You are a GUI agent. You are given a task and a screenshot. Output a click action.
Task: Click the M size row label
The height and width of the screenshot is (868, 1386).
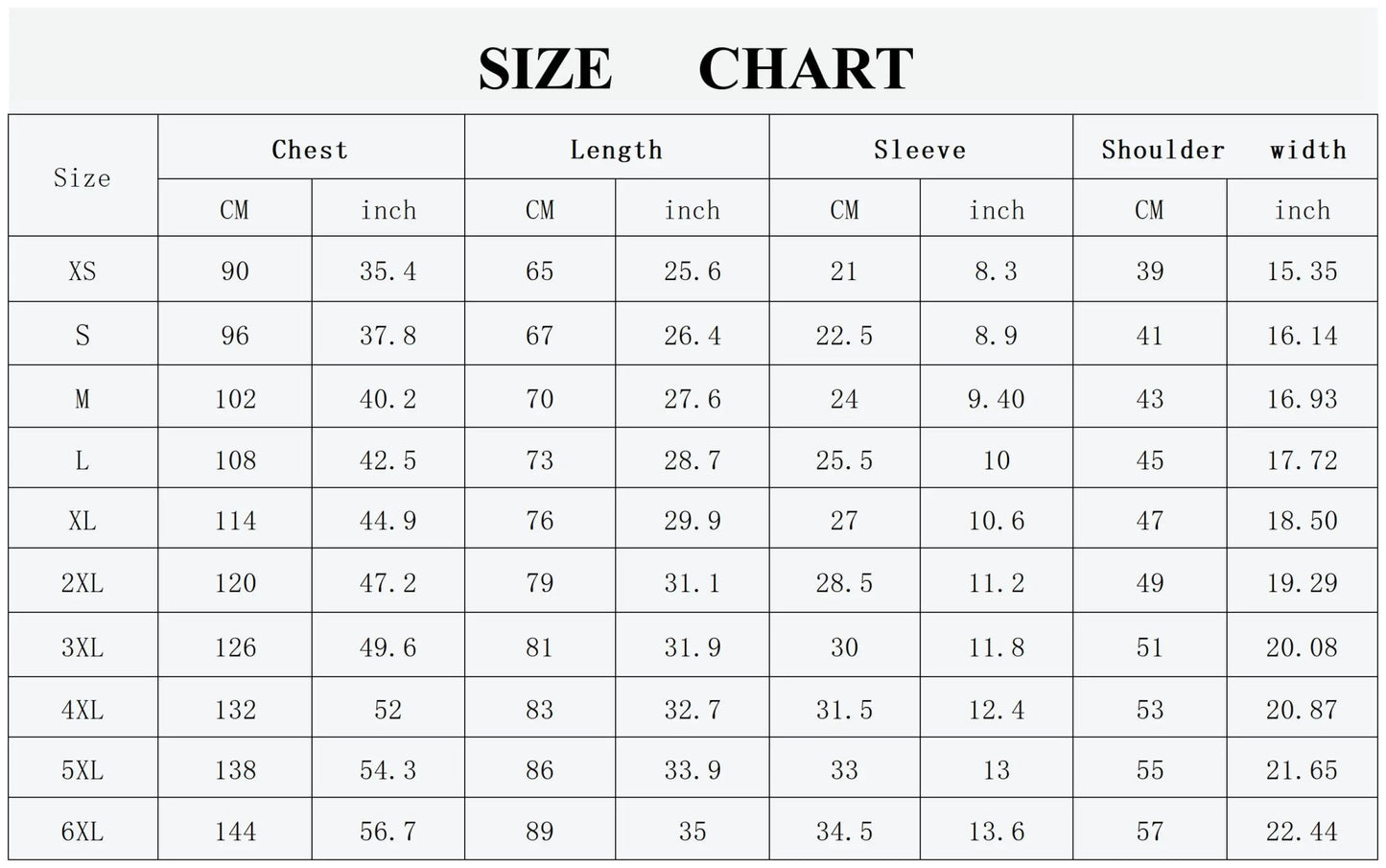pos(82,399)
